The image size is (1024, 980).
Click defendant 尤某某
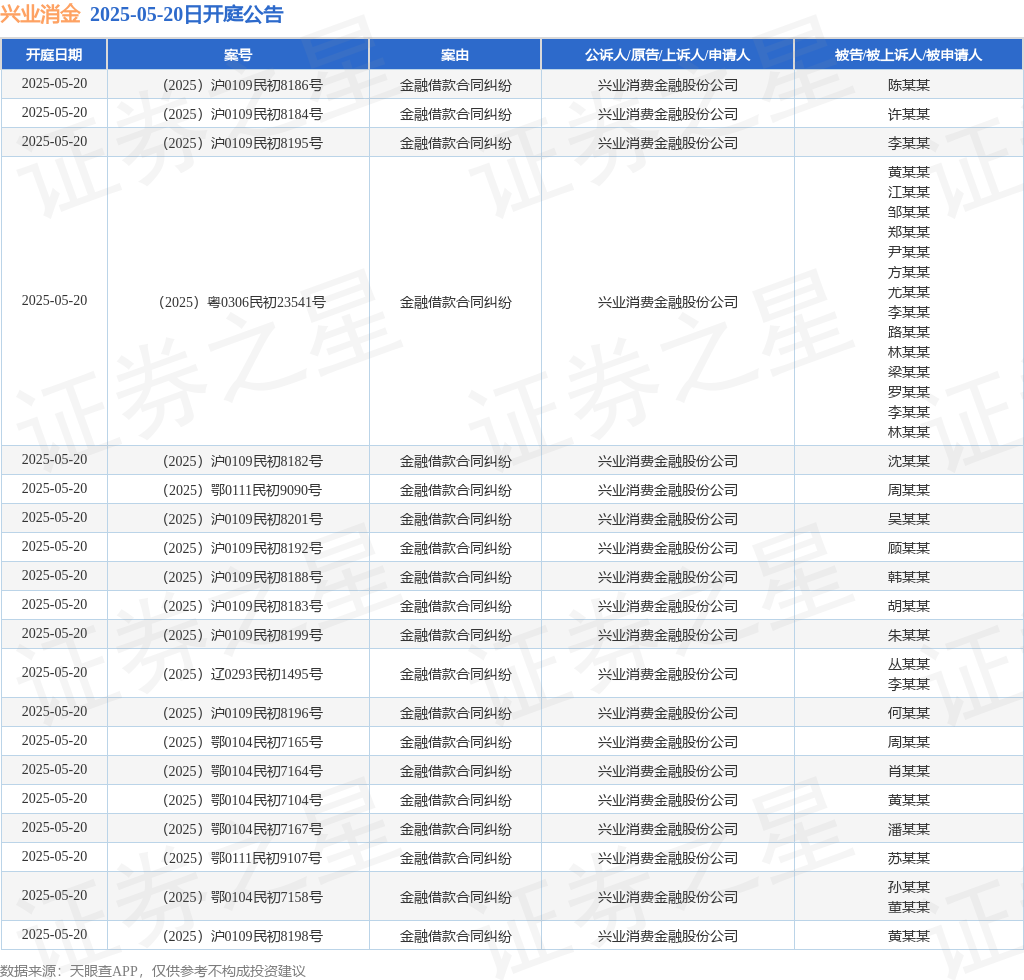[x=908, y=292]
